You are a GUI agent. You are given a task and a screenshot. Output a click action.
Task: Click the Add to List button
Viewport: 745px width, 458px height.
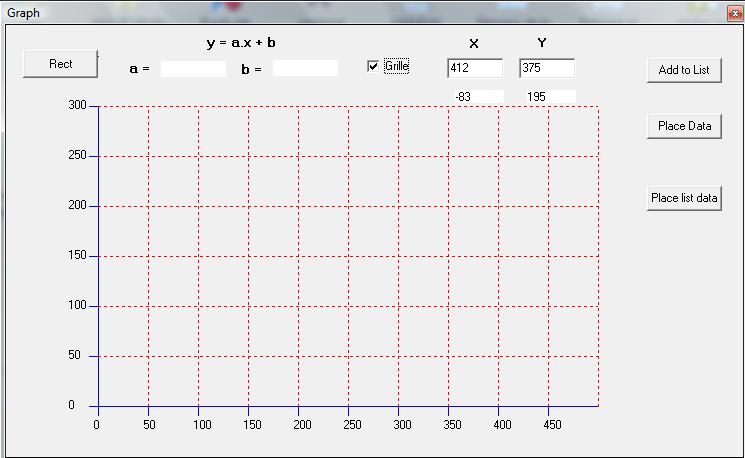click(684, 70)
